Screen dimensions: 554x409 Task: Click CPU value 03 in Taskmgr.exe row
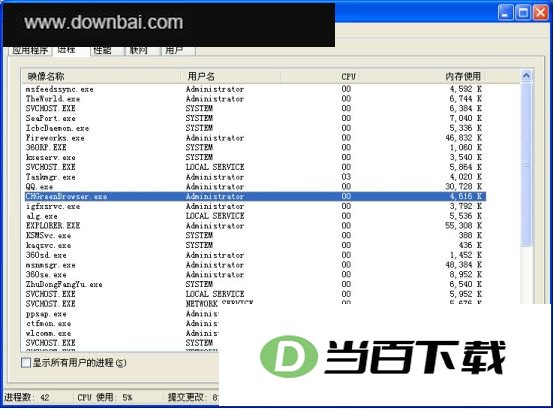click(346, 177)
